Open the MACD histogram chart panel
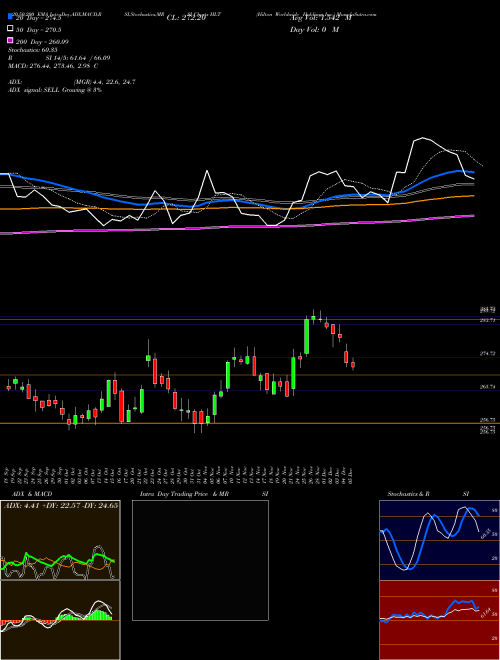This screenshot has width=500, height=660. tap(60, 620)
